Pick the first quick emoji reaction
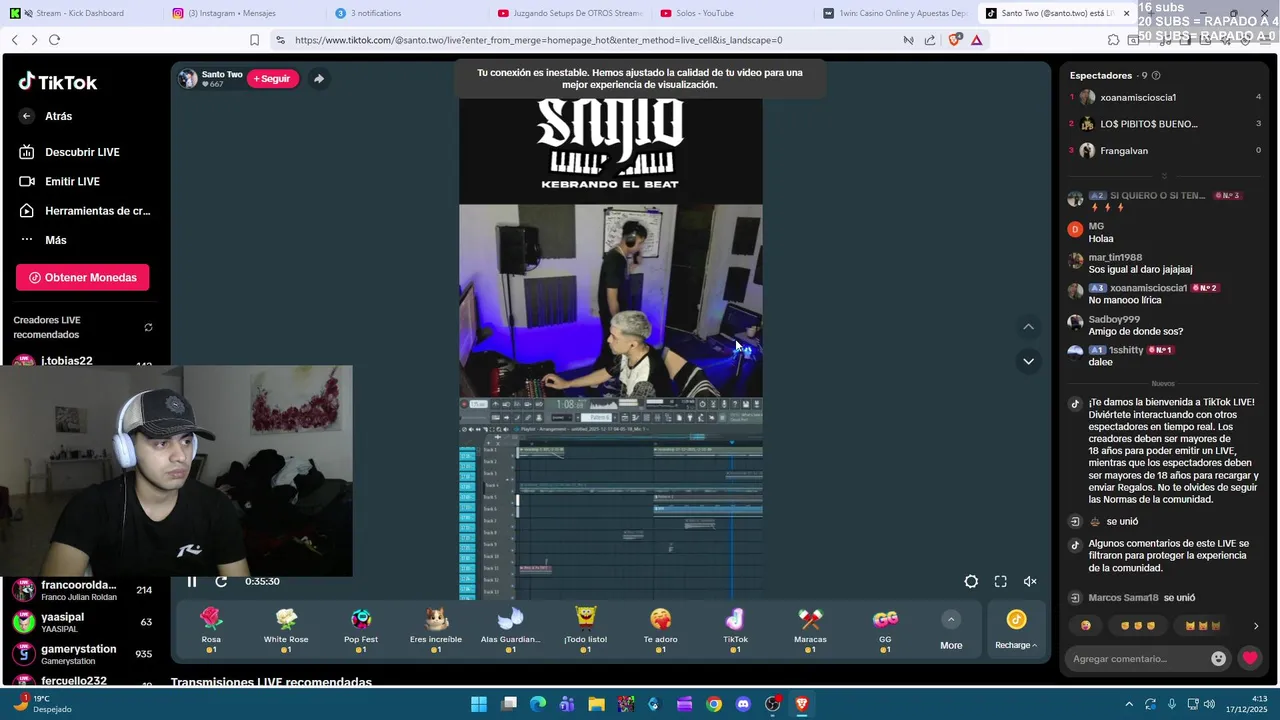The height and width of the screenshot is (720, 1280). pos(1086,626)
